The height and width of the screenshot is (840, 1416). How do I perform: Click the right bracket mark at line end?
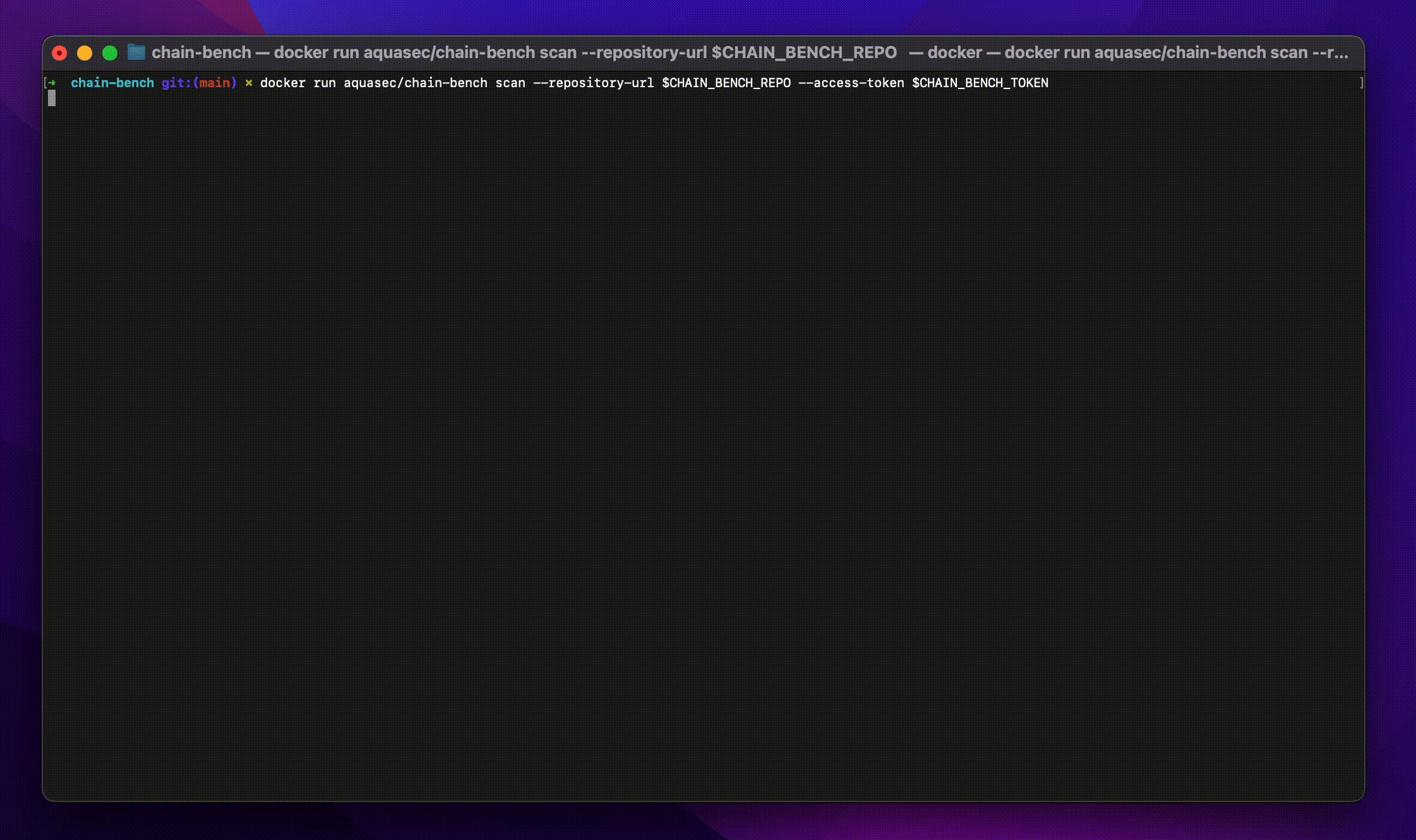(1361, 83)
